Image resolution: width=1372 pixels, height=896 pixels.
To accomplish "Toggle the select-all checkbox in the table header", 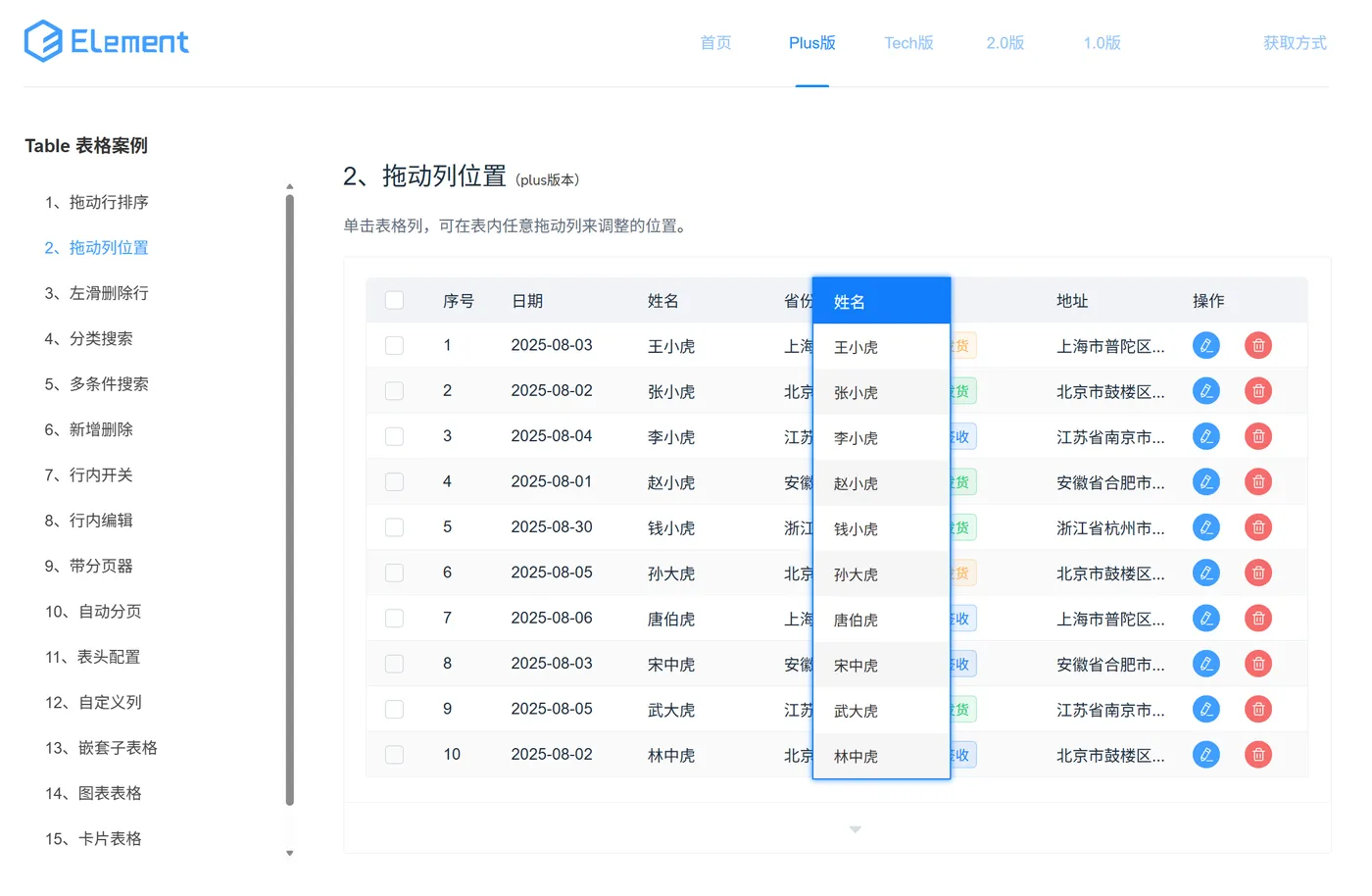I will point(394,300).
